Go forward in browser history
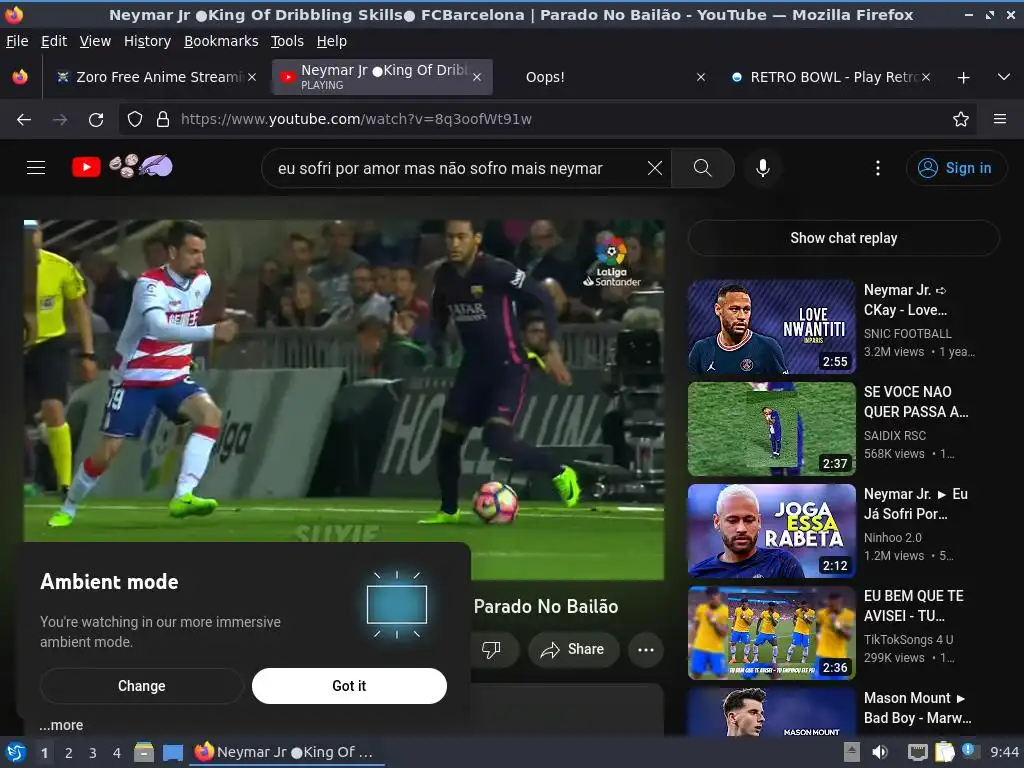1024x768 pixels. 59,119
